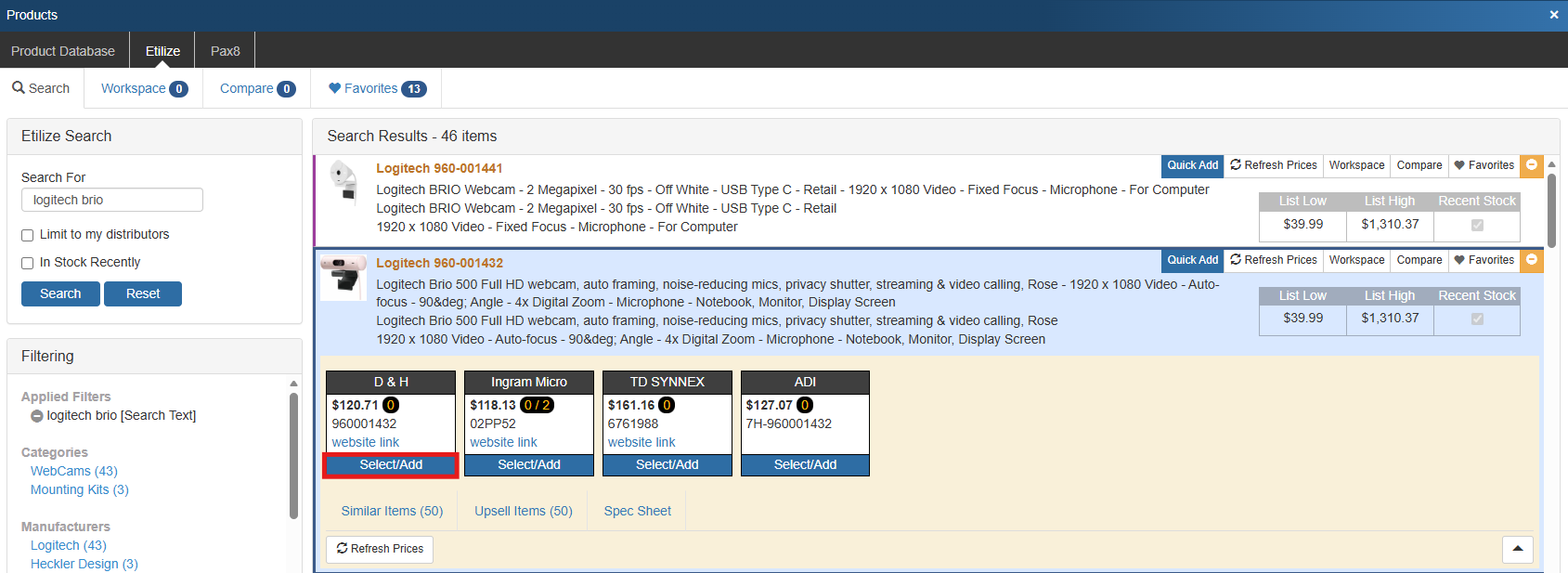Screen dimensions: 1568x573
Task: Collapse details with the up-arrow button
Action: point(1517,549)
